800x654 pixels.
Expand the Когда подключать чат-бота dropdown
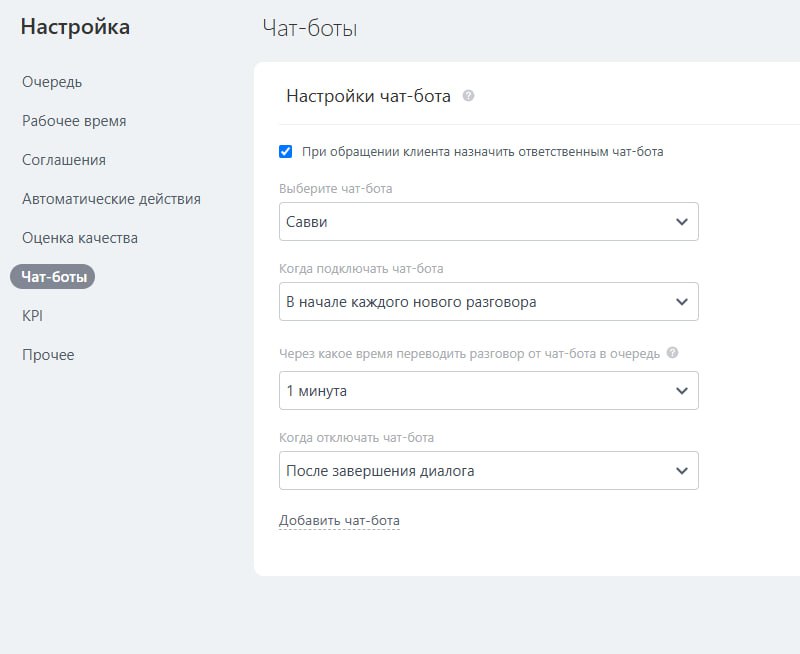(x=488, y=302)
